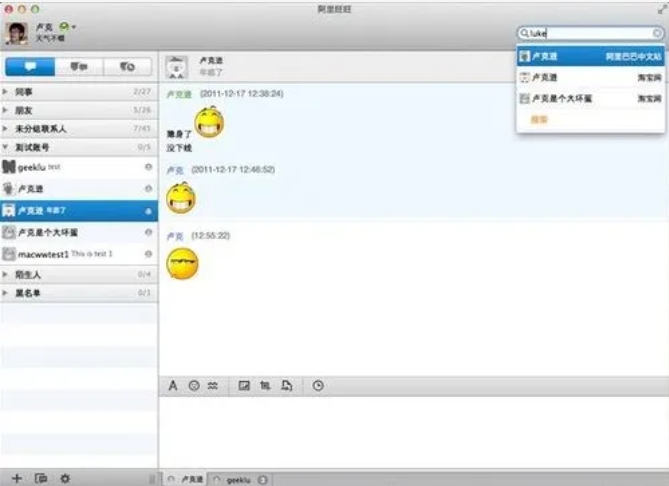Select search result 卢克进 from 淘宝网
Screen dimensions: 669x486
590,77
